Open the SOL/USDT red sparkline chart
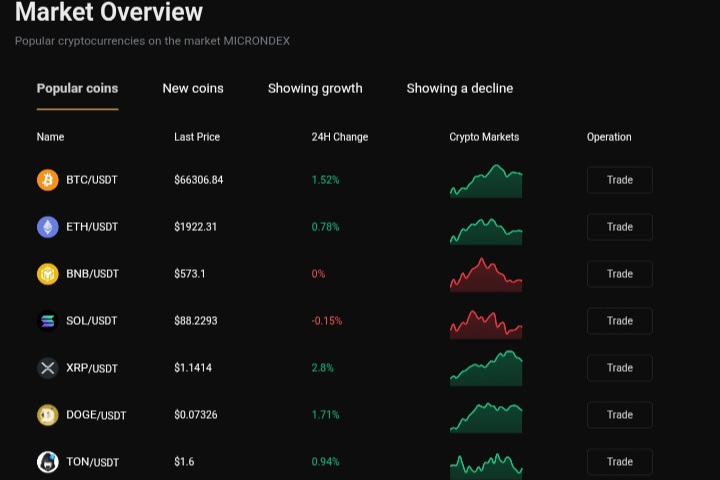 pyautogui.click(x=486, y=324)
